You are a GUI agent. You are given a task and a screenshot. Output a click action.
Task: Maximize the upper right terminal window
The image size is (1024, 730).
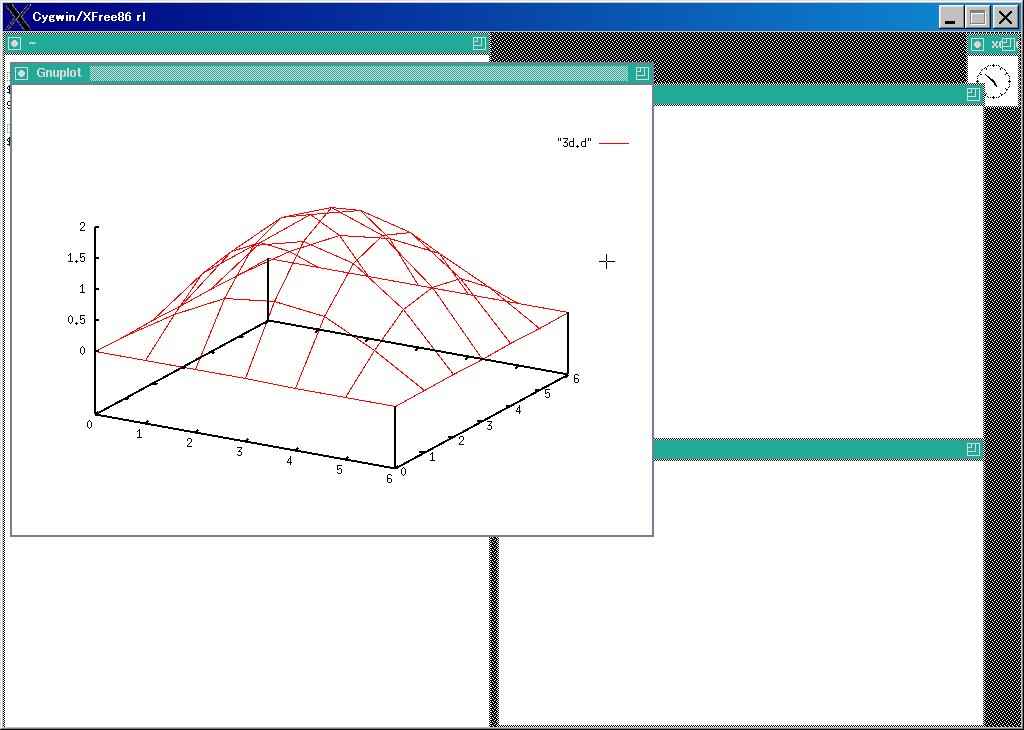pos(973,95)
